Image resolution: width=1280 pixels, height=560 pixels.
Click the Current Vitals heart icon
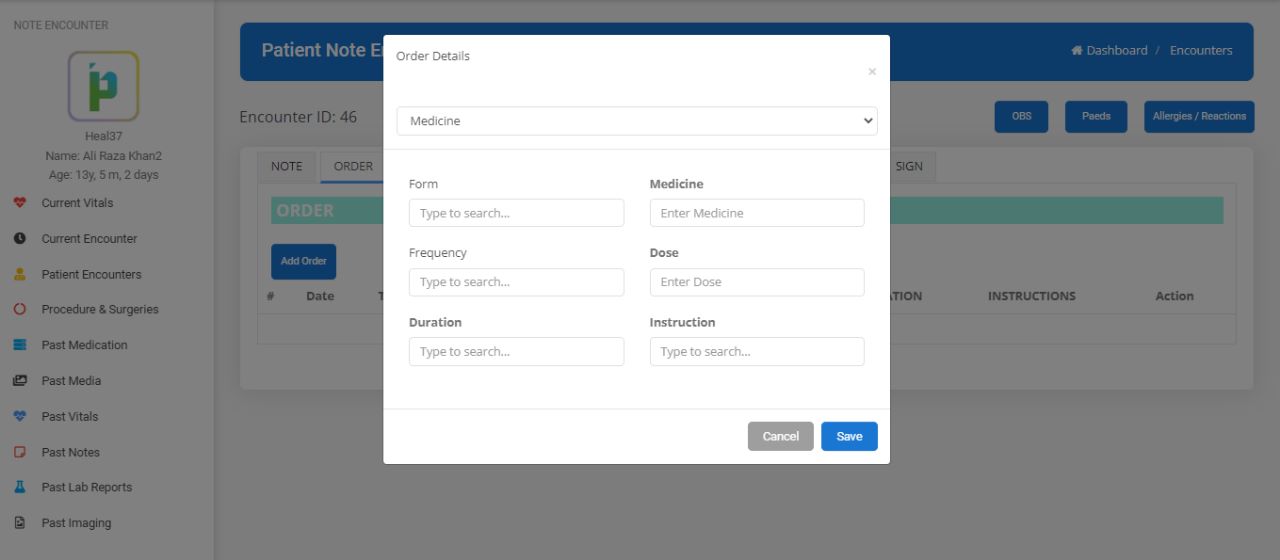coord(20,203)
